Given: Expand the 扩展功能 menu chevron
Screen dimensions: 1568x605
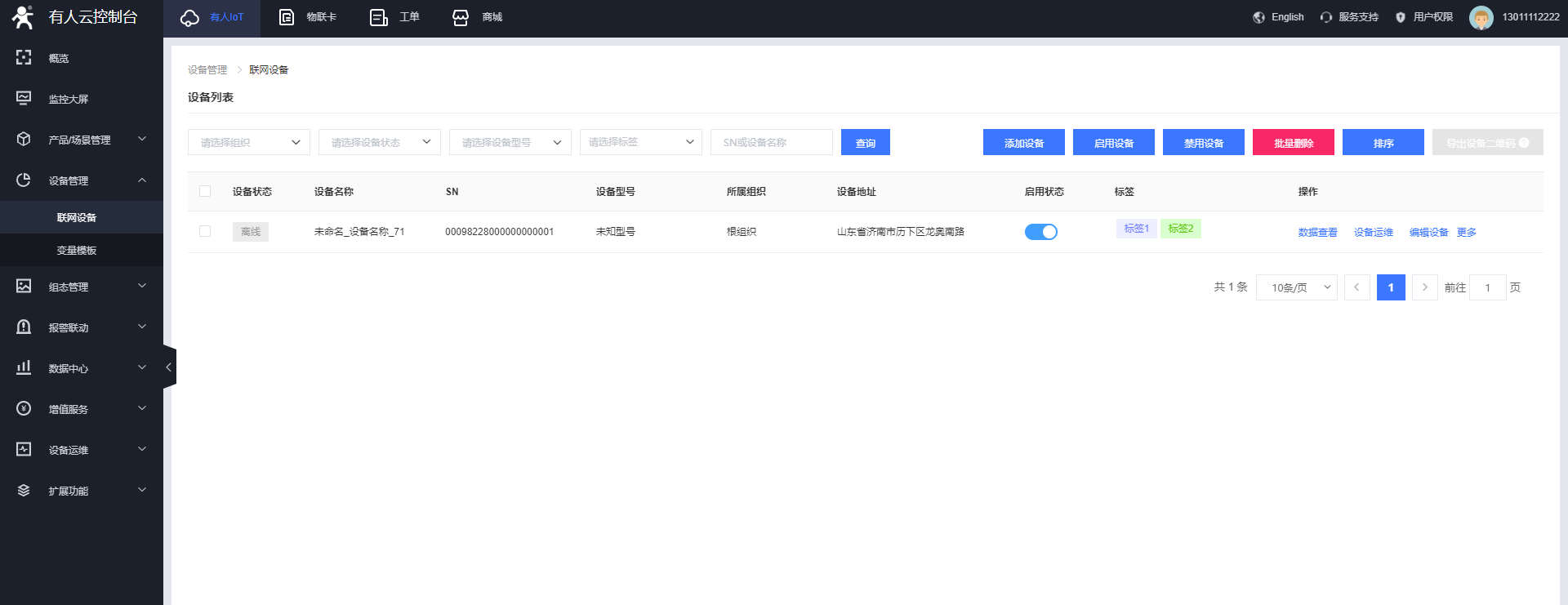Looking at the screenshot, I should (142, 490).
